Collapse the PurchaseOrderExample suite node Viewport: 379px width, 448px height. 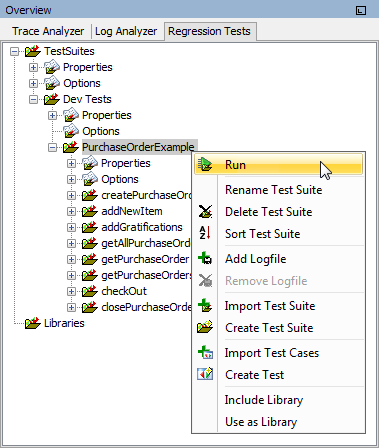click(x=52, y=147)
